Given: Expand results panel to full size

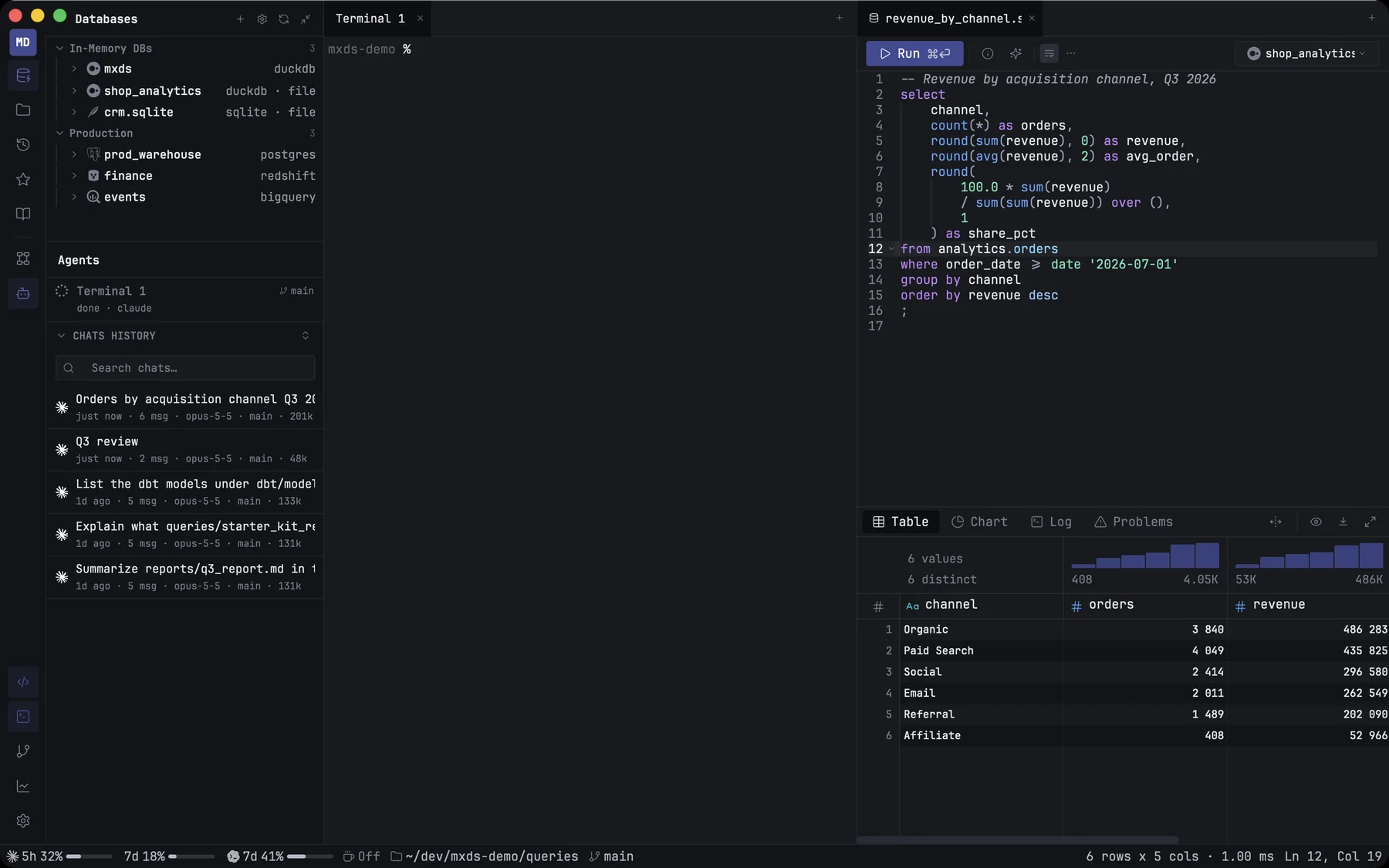Looking at the screenshot, I should [x=1370, y=522].
